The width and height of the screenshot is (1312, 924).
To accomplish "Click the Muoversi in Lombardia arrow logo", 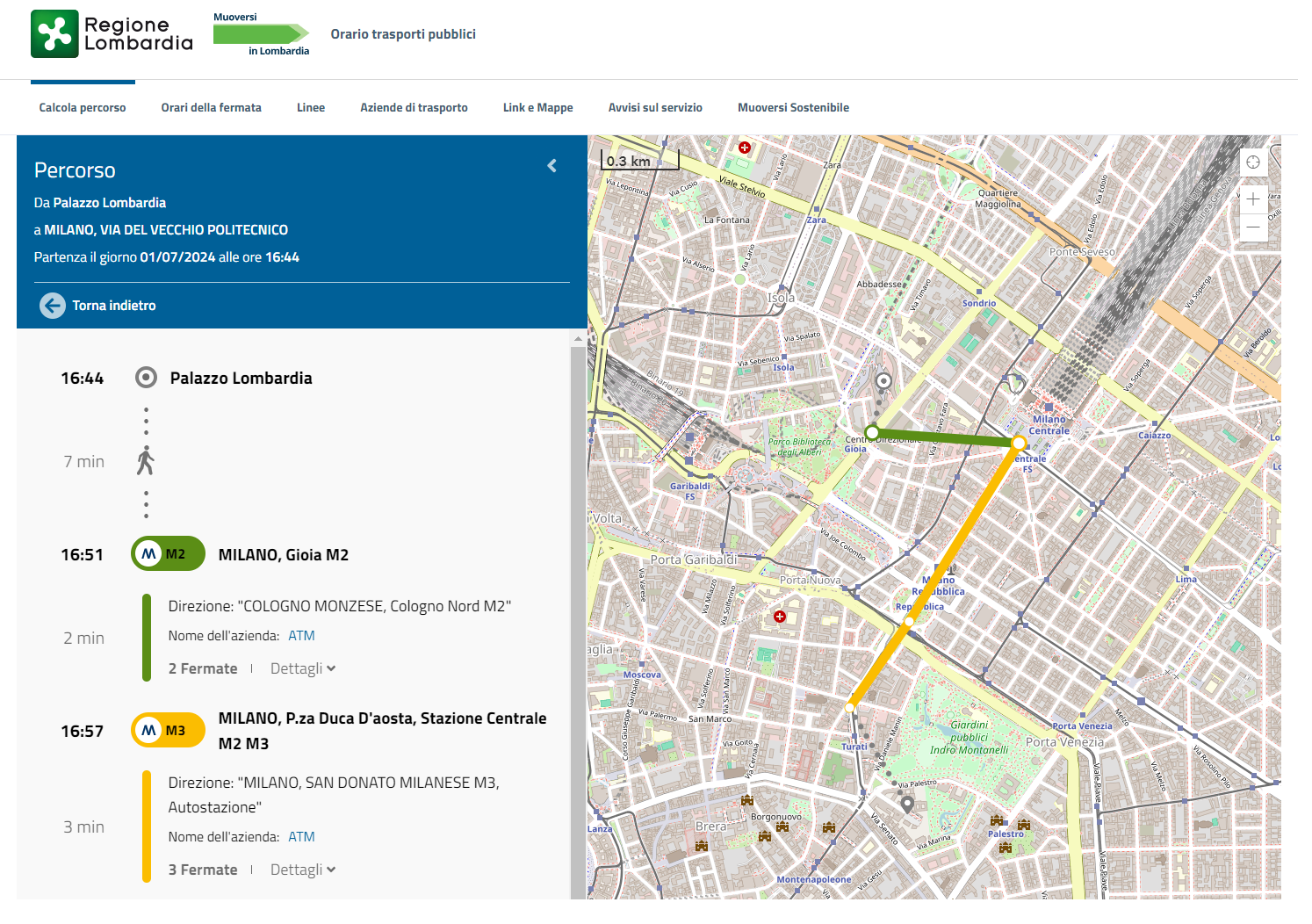I will (x=261, y=34).
